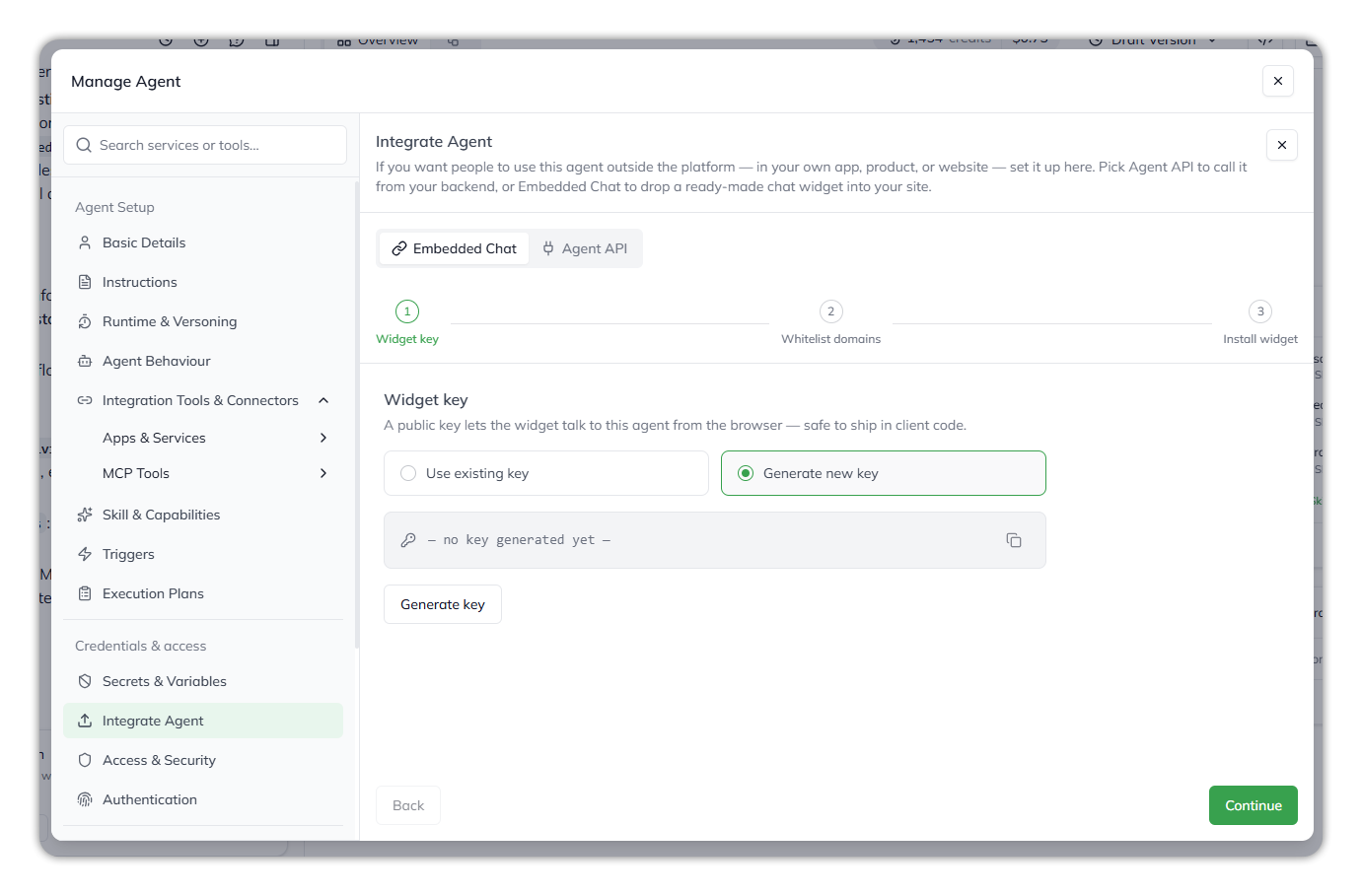Expand the MCP Tools submenu
Screen dimensions: 1362x896
[x=323, y=473]
